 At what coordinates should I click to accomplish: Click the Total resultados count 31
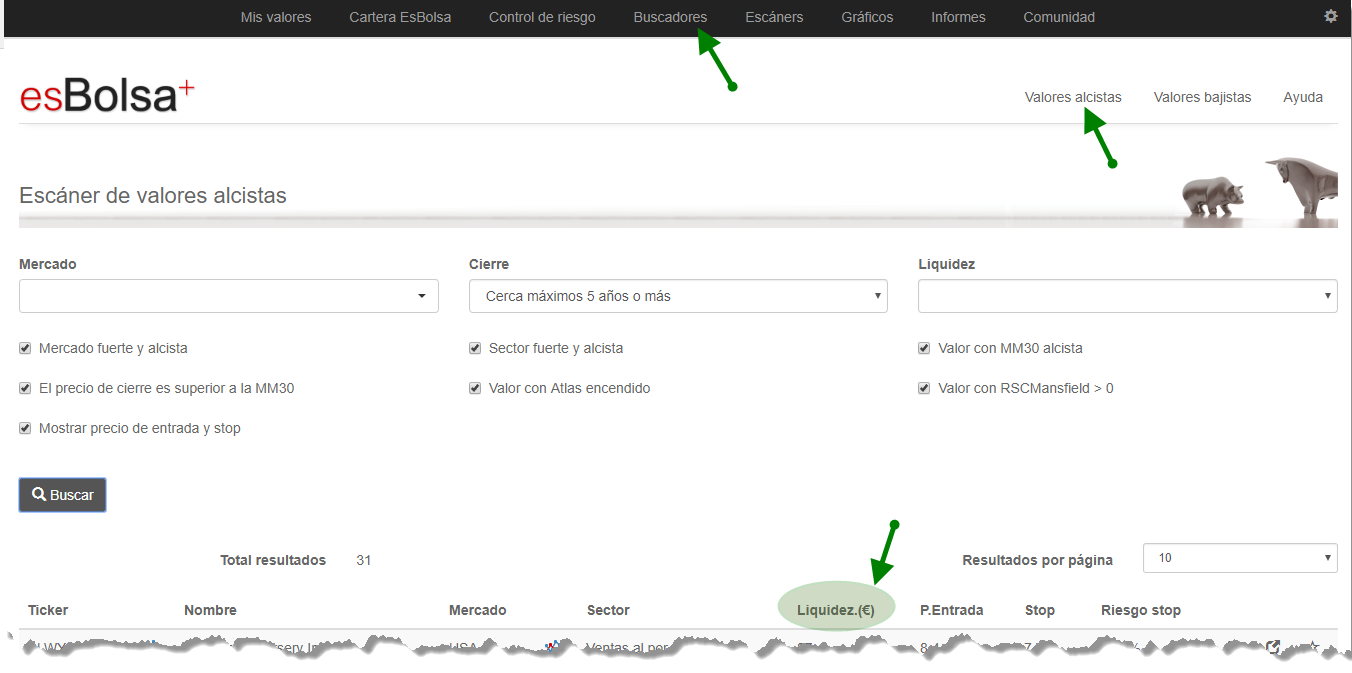point(364,560)
